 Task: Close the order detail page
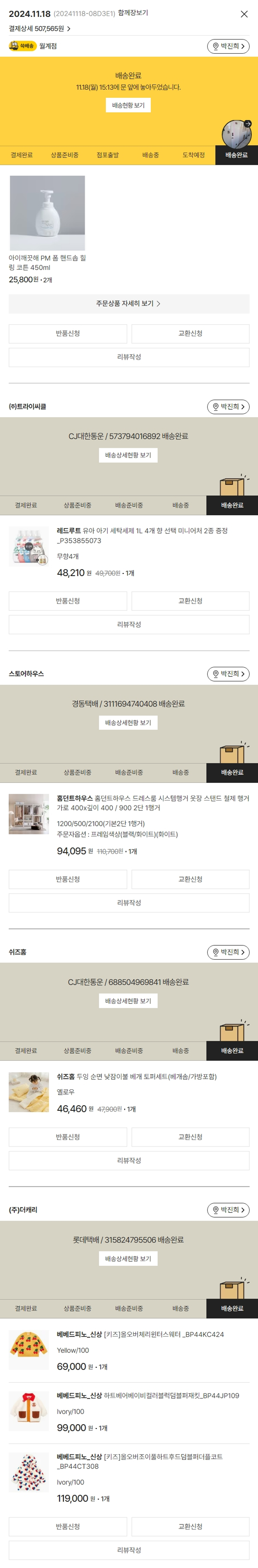coord(244,14)
